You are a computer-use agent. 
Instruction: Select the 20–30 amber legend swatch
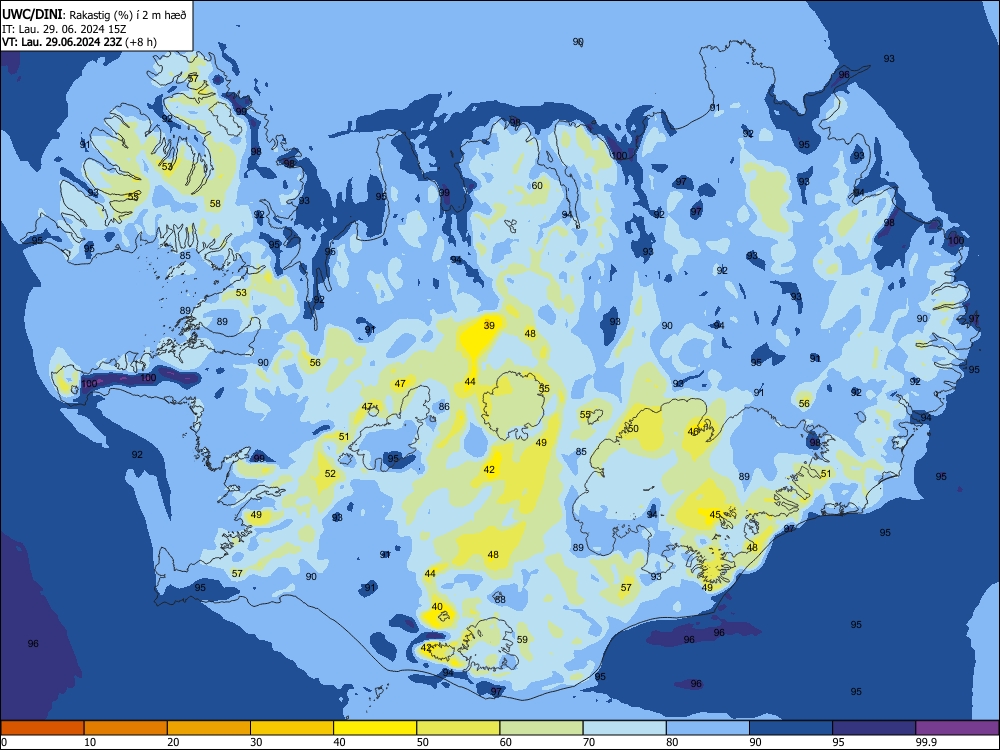tap(209, 728)
